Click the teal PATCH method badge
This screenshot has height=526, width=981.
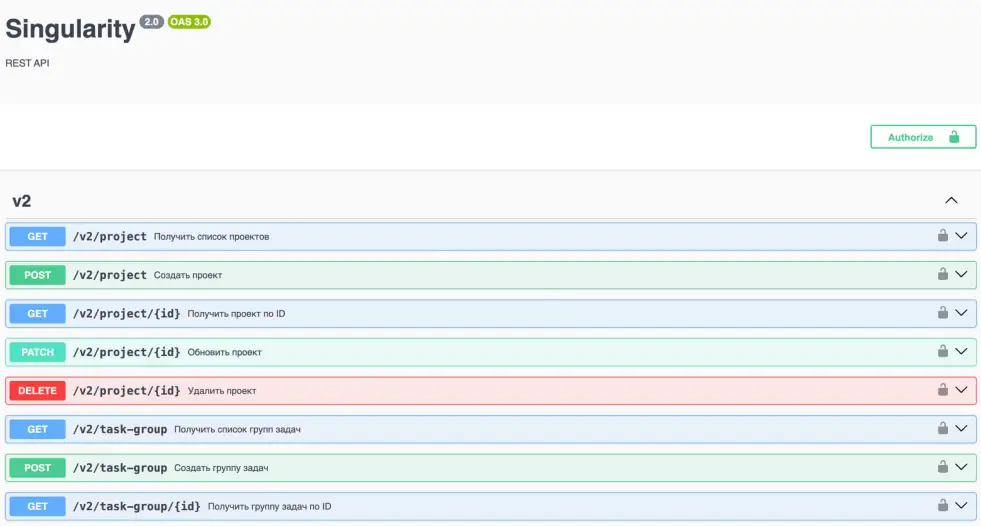coord(38,352)
